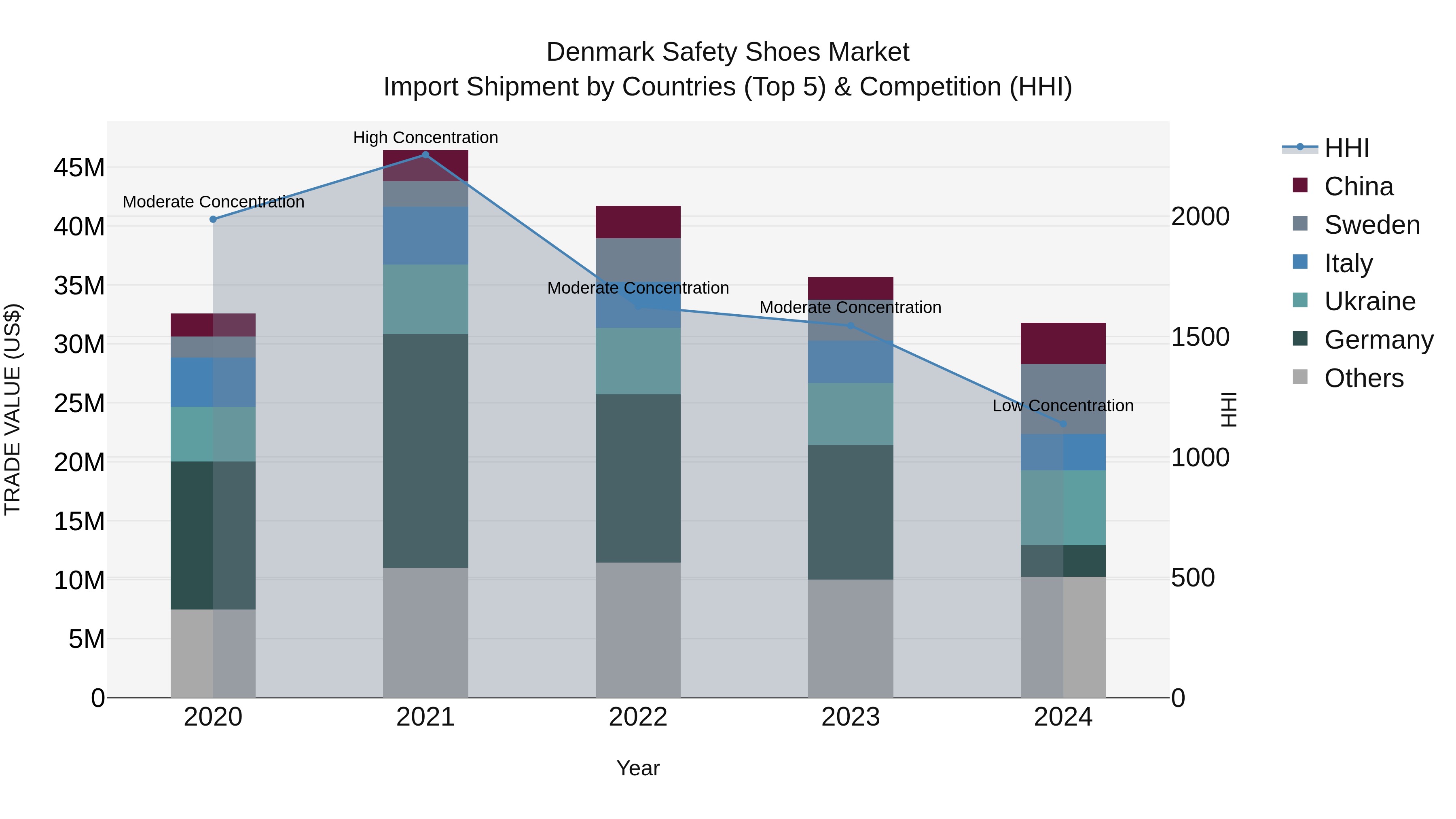Click the 500 HHI axis tick label
1456x819 pixels.
pyautogui.click(x=1193, y=578)
